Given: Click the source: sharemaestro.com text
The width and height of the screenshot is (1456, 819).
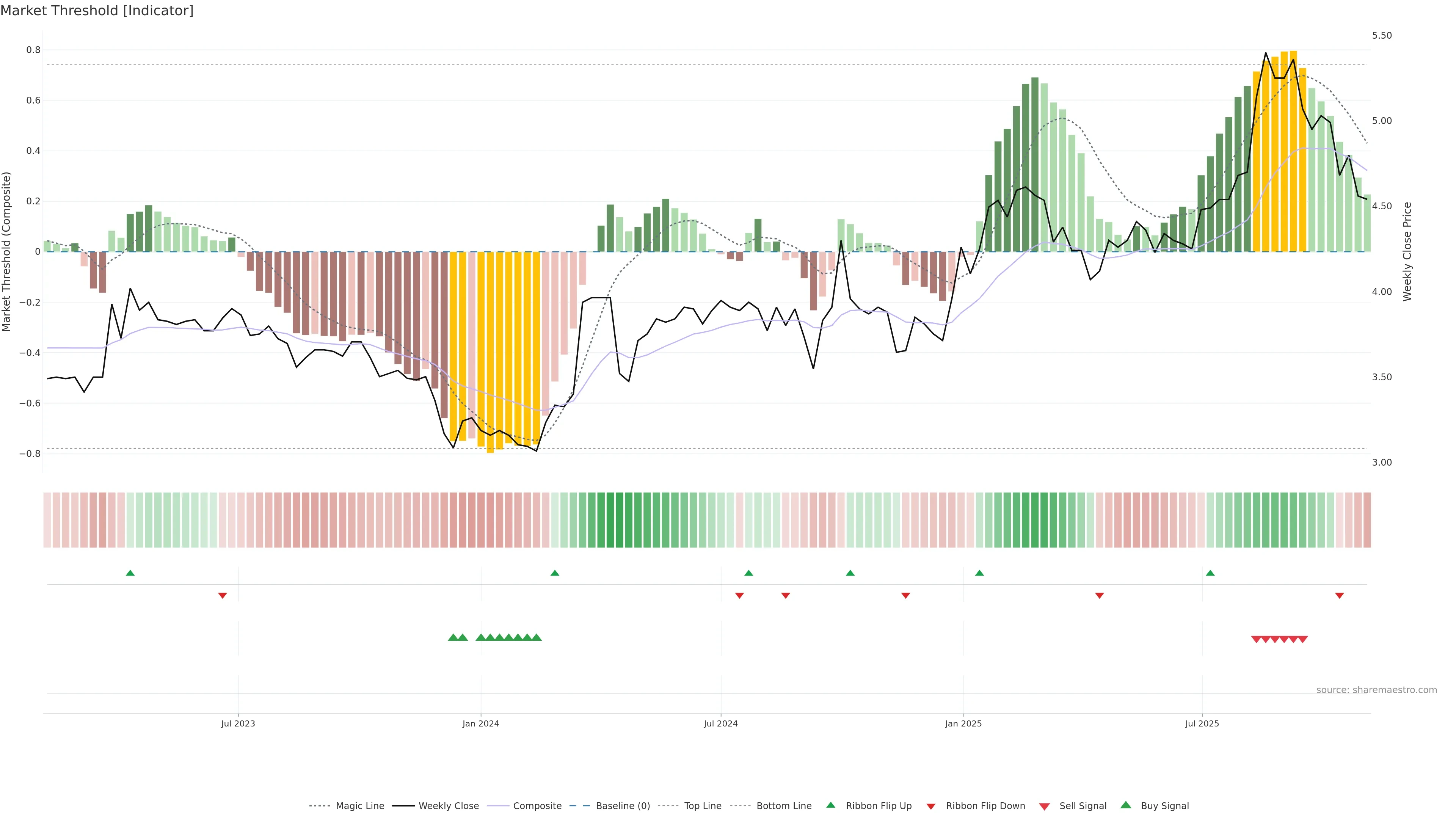Looking at the screenshot, I should pos(1376,690).
